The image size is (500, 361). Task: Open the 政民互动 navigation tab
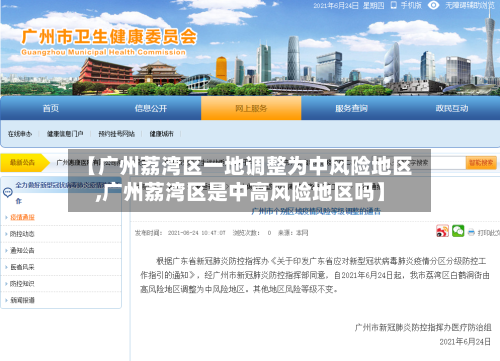tap(452, 108)
